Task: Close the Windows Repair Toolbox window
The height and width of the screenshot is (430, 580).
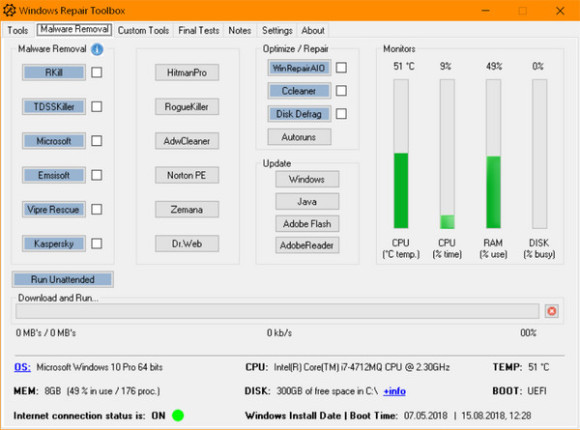Action: pyautogui.click(x=560, y=11)
